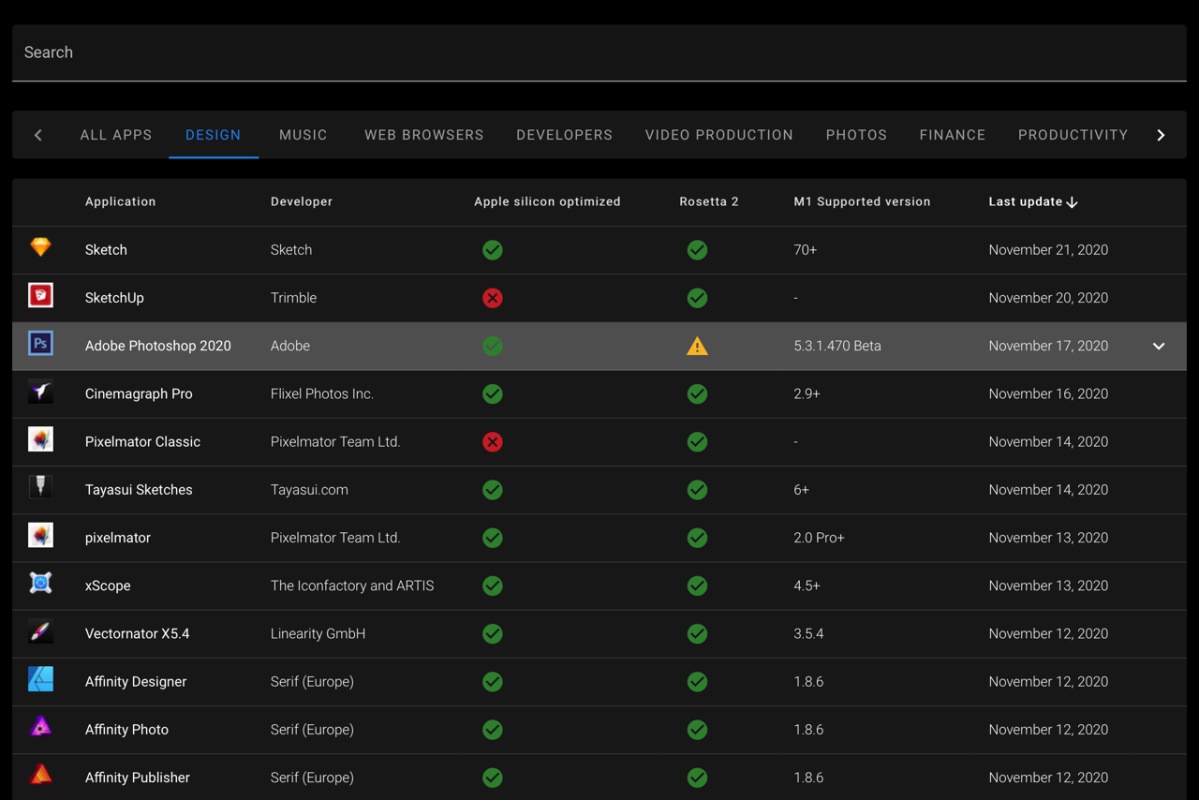Click the Affinity Photo app icon

click(41, 727)
